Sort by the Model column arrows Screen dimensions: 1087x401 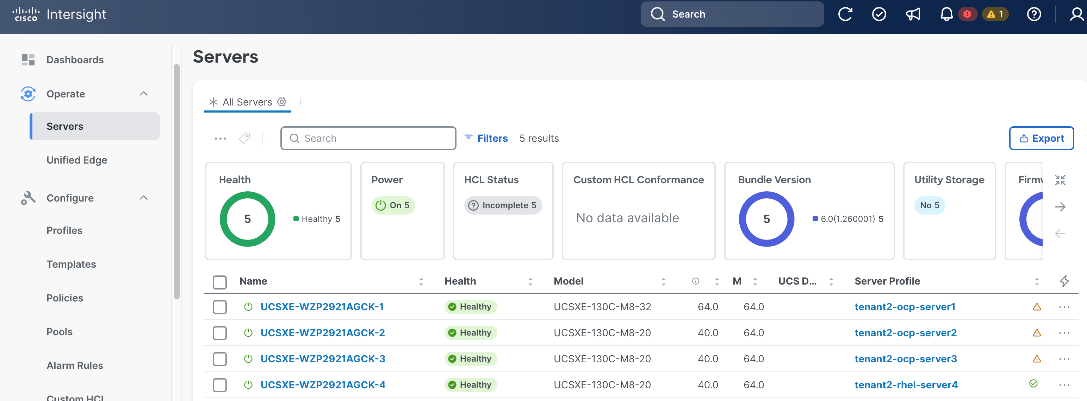pyautogui.click(x=663, y=282)
